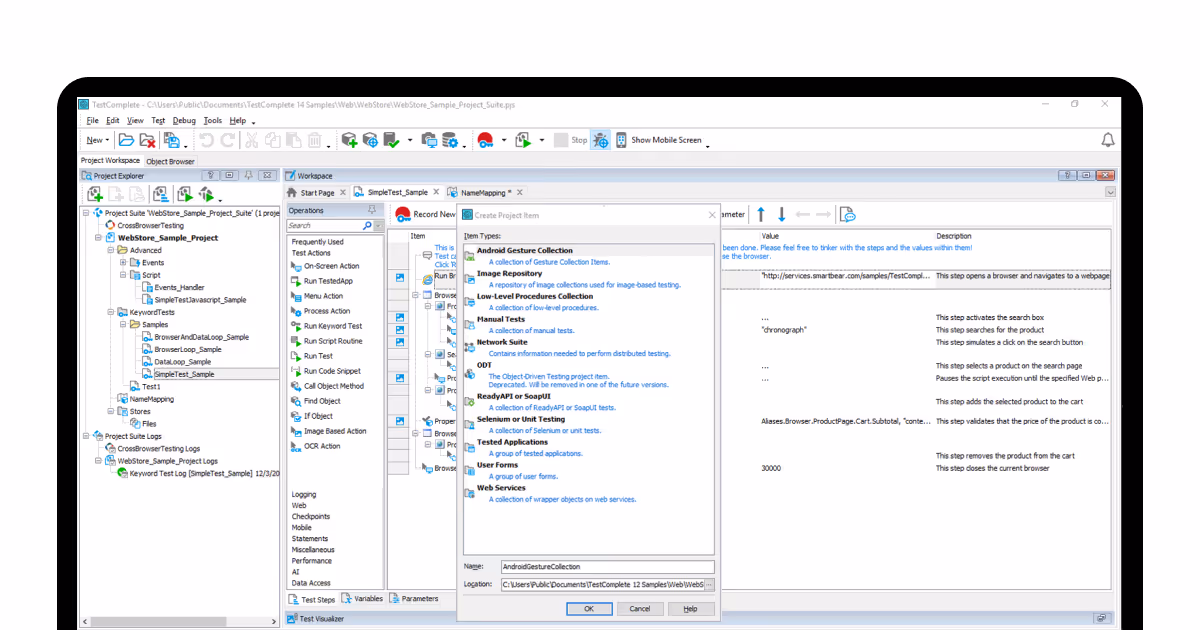
Task: Open the New dropdown in toolbar
Action: point(97,140)
